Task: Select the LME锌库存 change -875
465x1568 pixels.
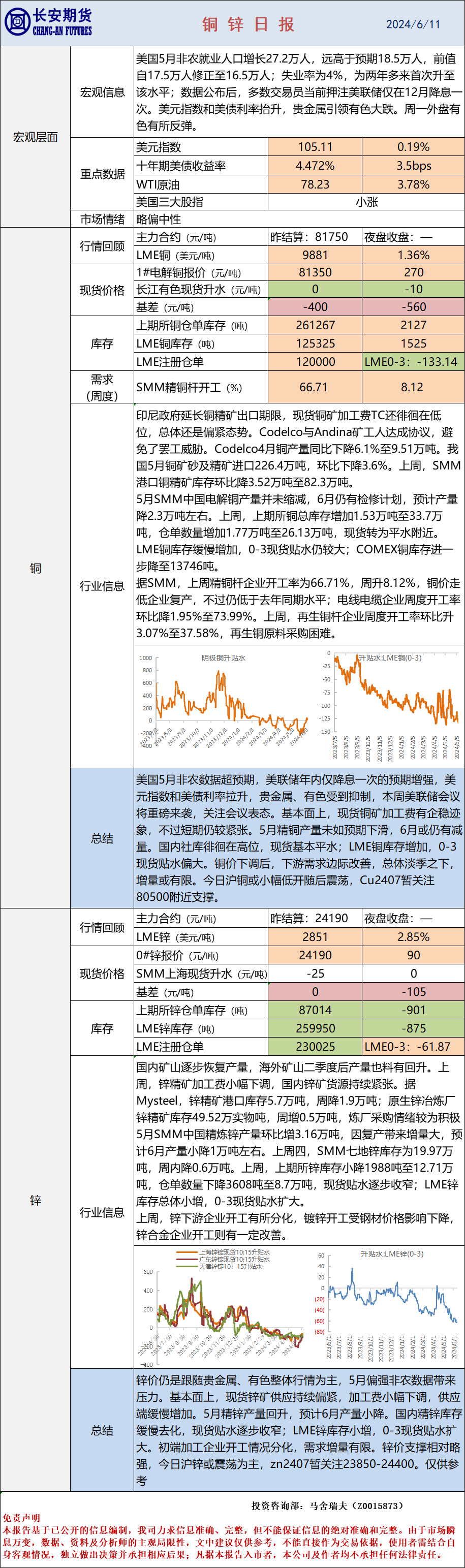Action: 413,1028
